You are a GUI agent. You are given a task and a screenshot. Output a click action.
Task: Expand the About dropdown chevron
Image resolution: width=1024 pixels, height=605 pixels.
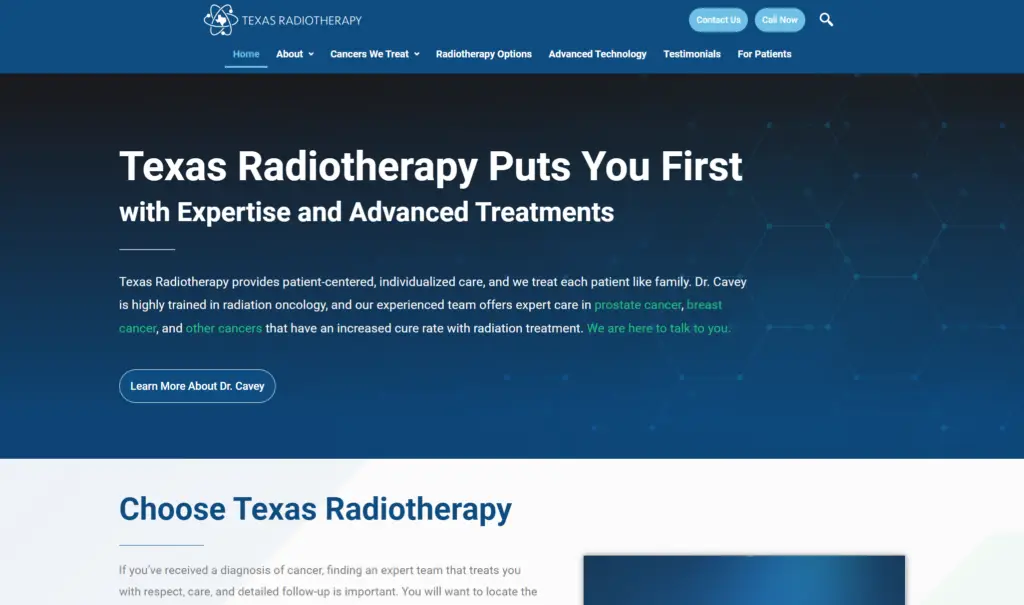point(311,54)
